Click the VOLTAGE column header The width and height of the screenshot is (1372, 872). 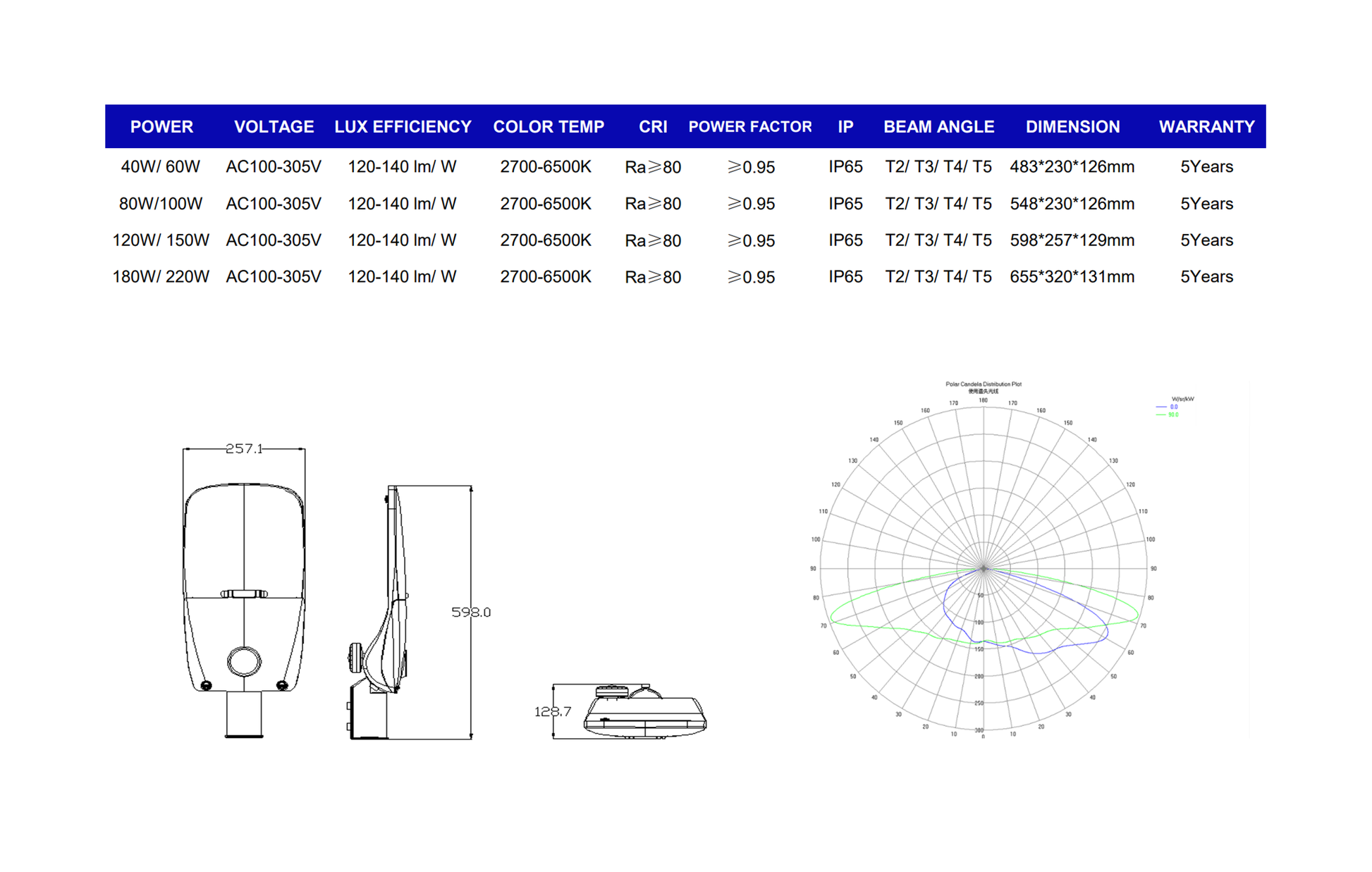coord(274,127)
